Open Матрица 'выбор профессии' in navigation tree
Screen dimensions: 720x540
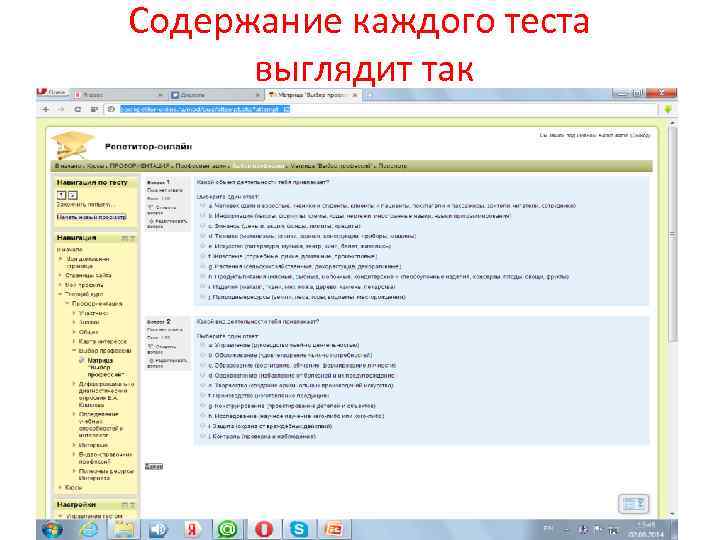click(106, 367)
